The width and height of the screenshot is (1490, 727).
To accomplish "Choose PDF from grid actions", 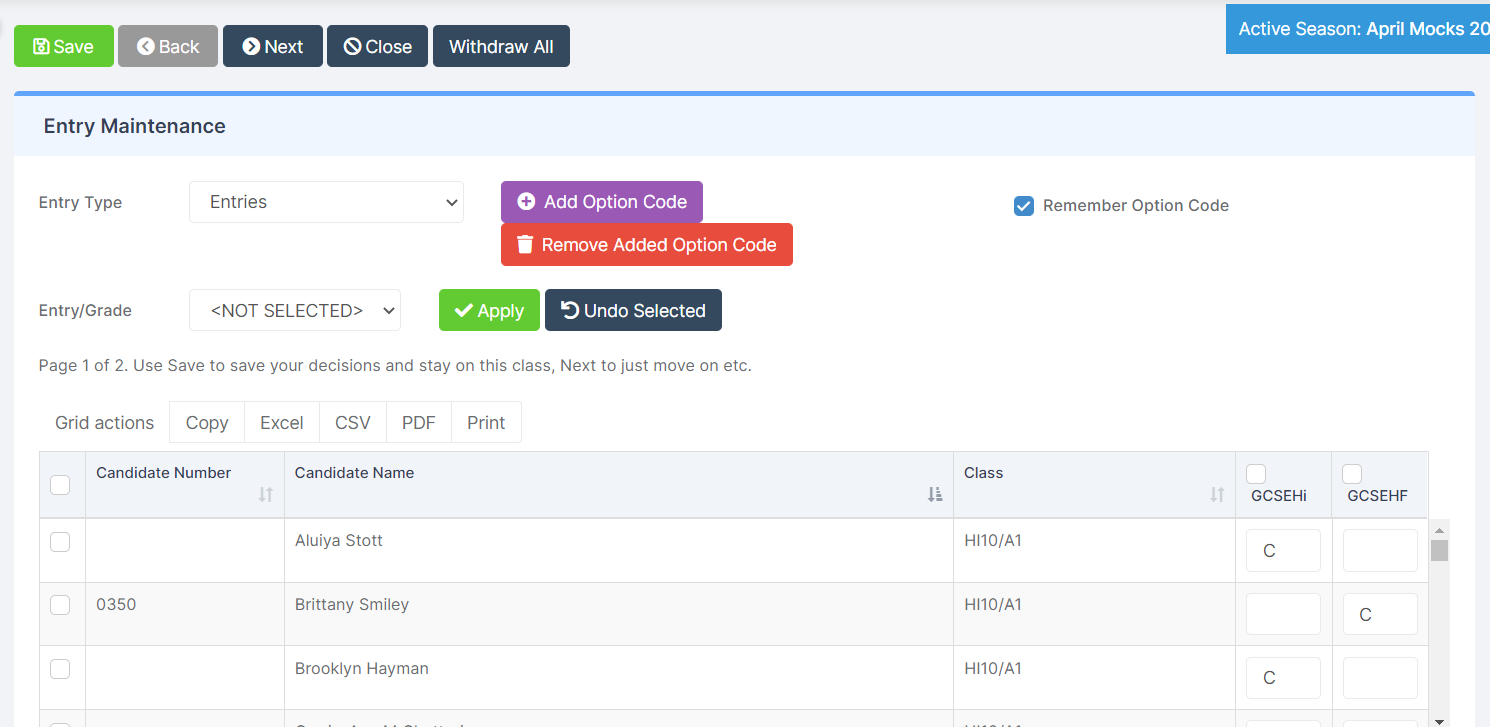I will coord(418,423).
